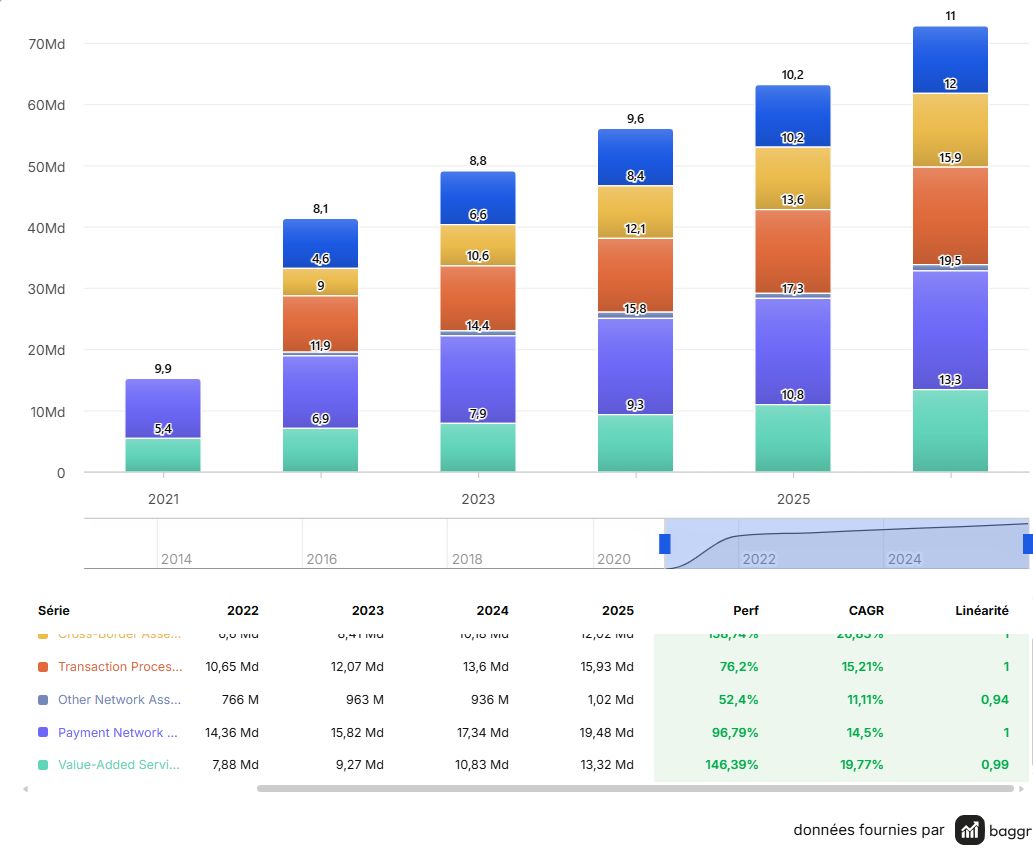This screenshot has width=1033, height=857.
Task: Click the 2022 yellow segment labeled 9
Action: (320, 282)
